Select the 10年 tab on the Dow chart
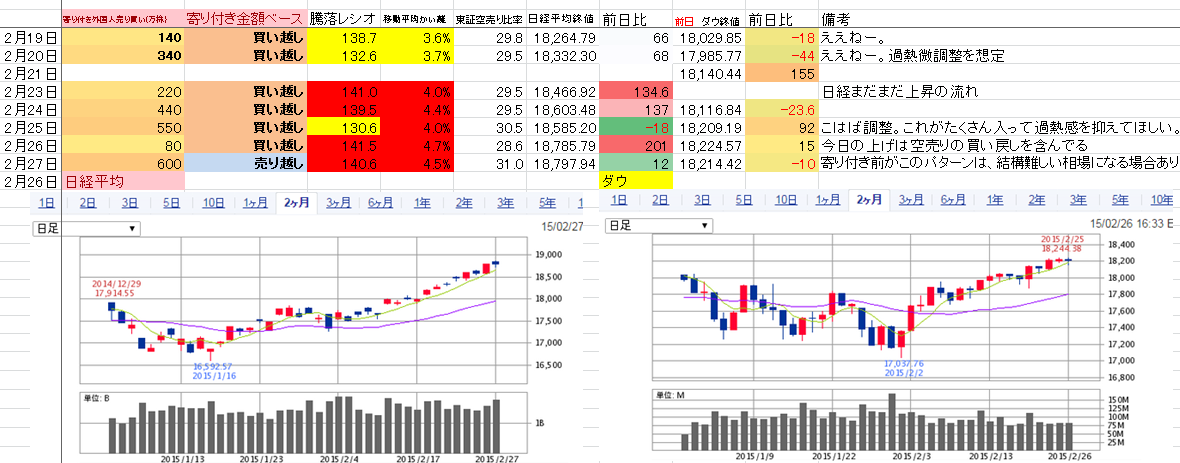The image size is (1180, 463). [1162, 199]
